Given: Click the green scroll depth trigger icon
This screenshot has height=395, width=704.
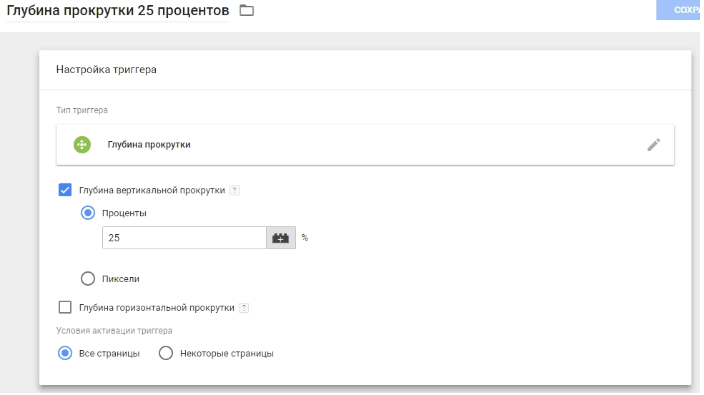Looking at the screenshot, I should tap(82, 145).
